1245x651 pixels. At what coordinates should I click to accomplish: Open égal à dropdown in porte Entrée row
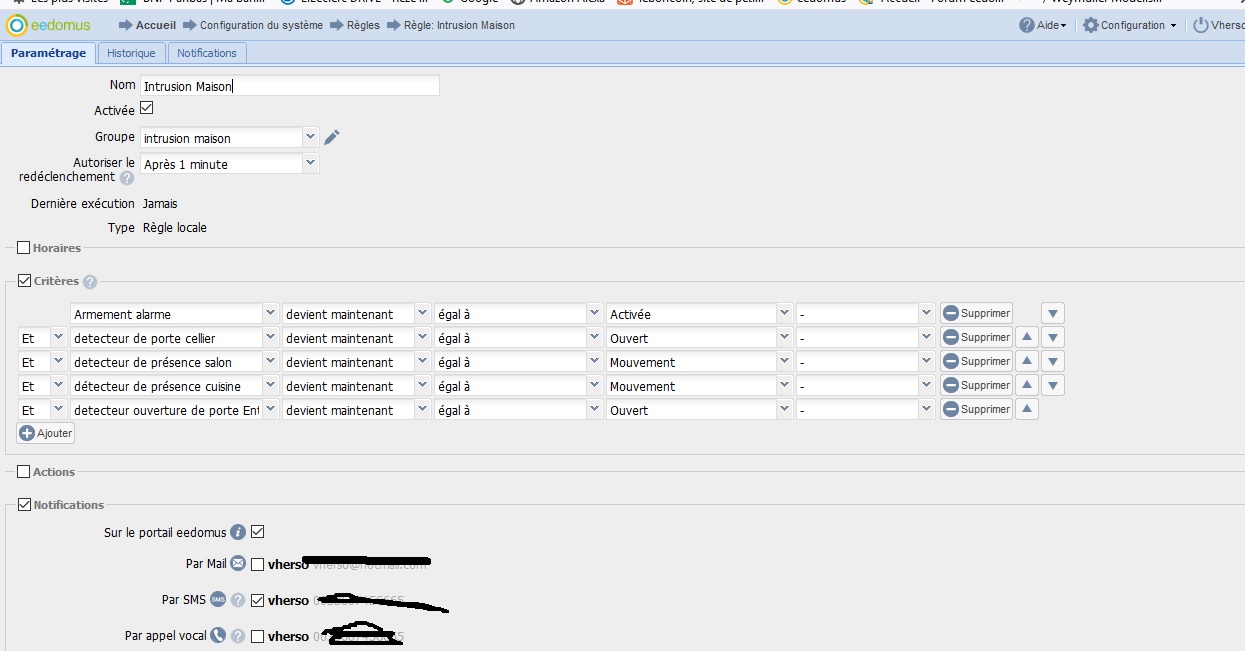click(595, 409)
